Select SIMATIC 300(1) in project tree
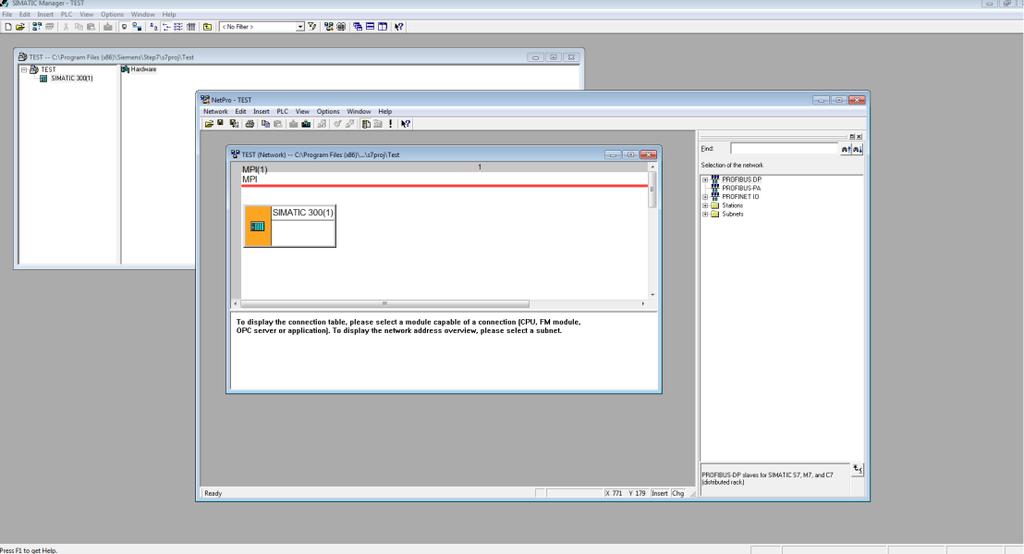1024x554 pixels. [x=72, y=78]
